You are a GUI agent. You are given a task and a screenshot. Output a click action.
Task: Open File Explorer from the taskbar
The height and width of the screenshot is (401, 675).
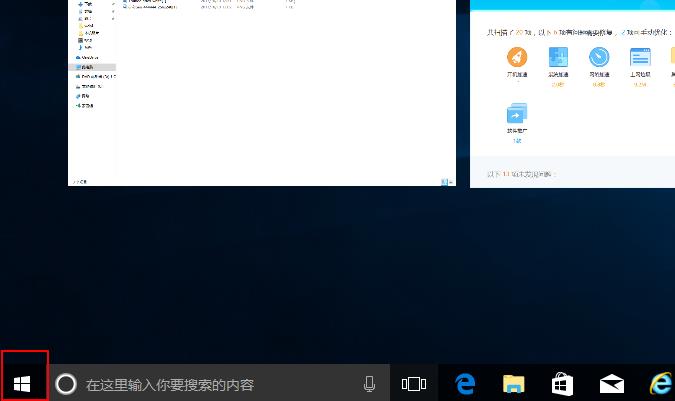(x=513, y=384)
